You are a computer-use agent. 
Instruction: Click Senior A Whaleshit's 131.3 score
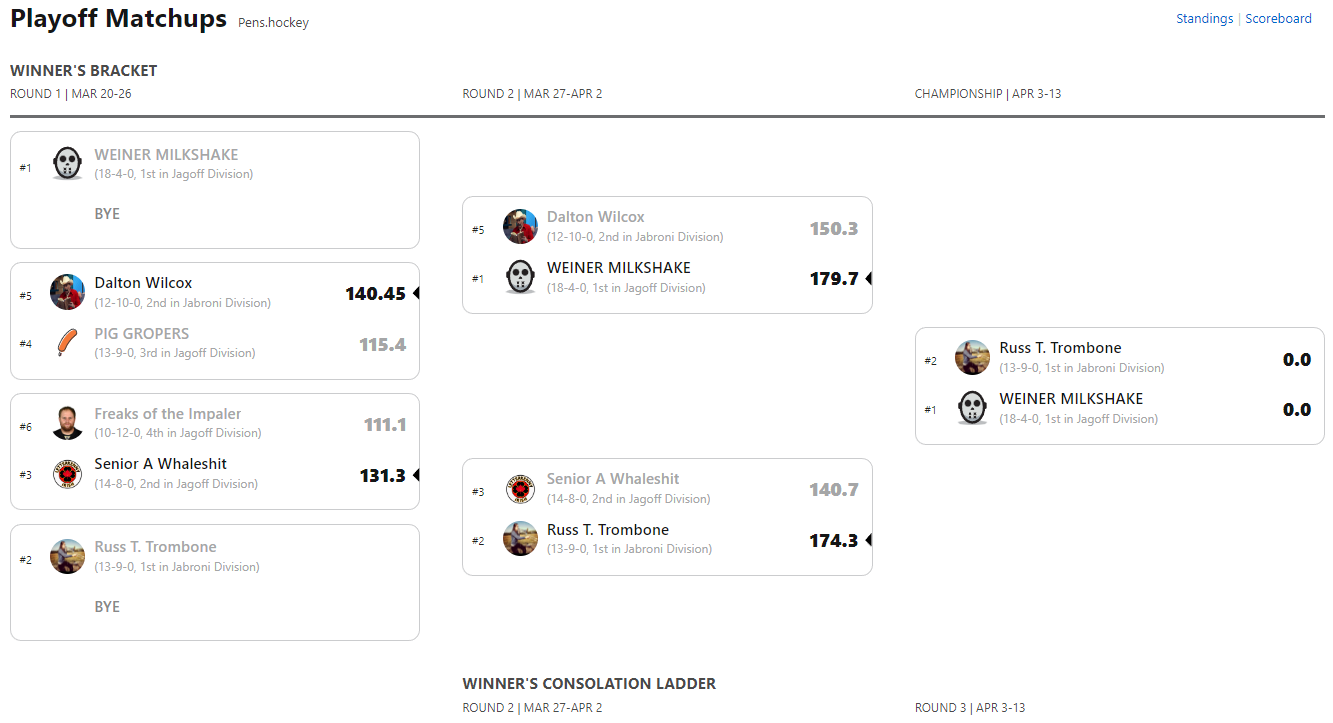(x=382, y=476)
